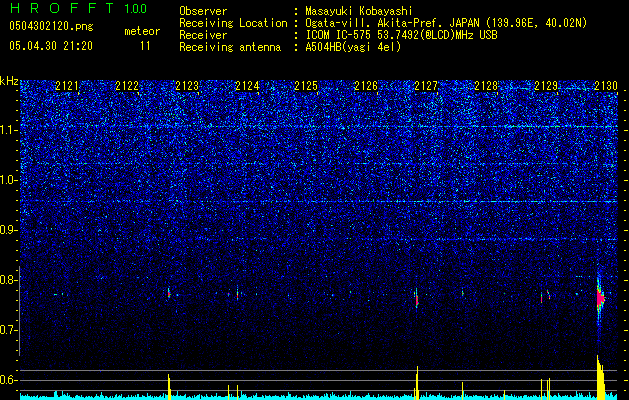Screen dimensions: 629x400
Task: Click the meteor echo below the 2127 label
Action: coord(417,298)
